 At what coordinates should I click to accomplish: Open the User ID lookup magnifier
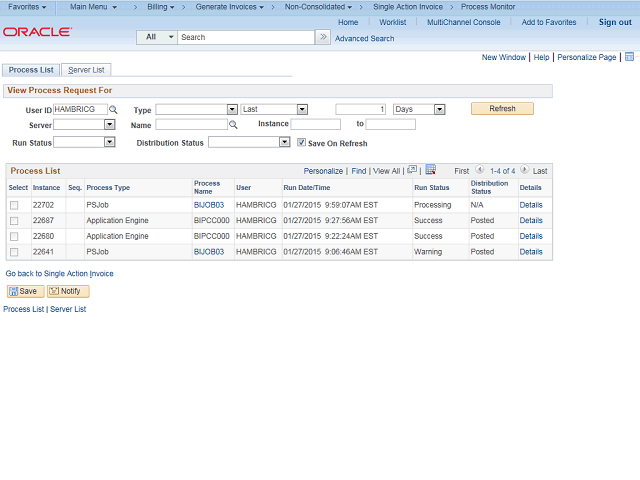click(x=113, y=109)
